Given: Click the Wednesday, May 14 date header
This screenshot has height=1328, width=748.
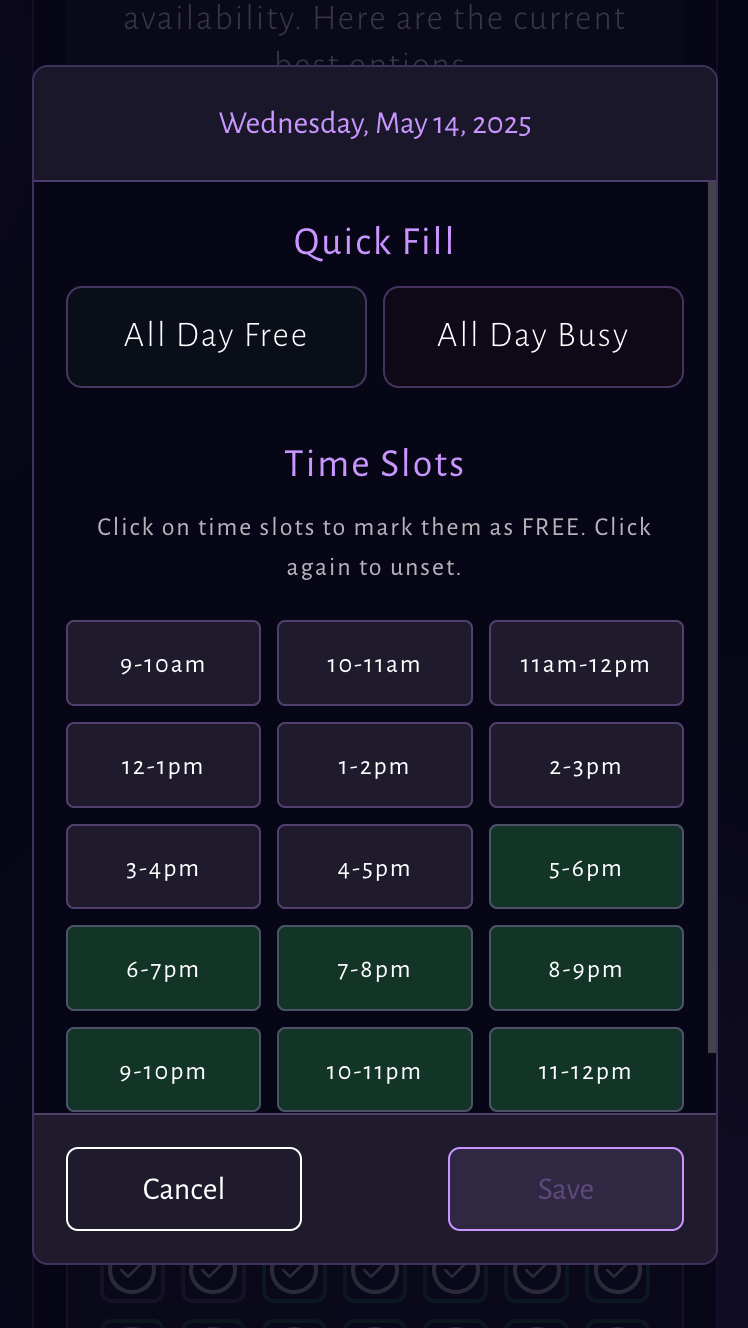Looking at the screenshot, I should point(374,123).
